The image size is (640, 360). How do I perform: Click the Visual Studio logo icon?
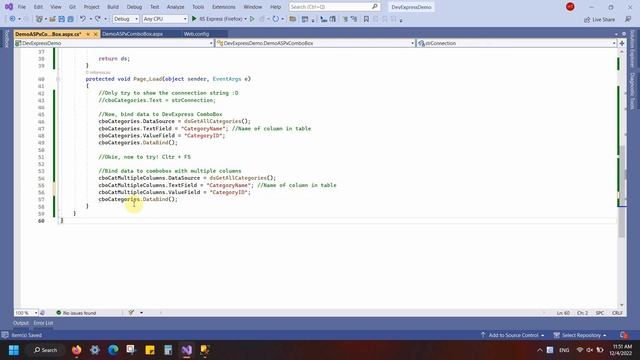tap(9, 7)
